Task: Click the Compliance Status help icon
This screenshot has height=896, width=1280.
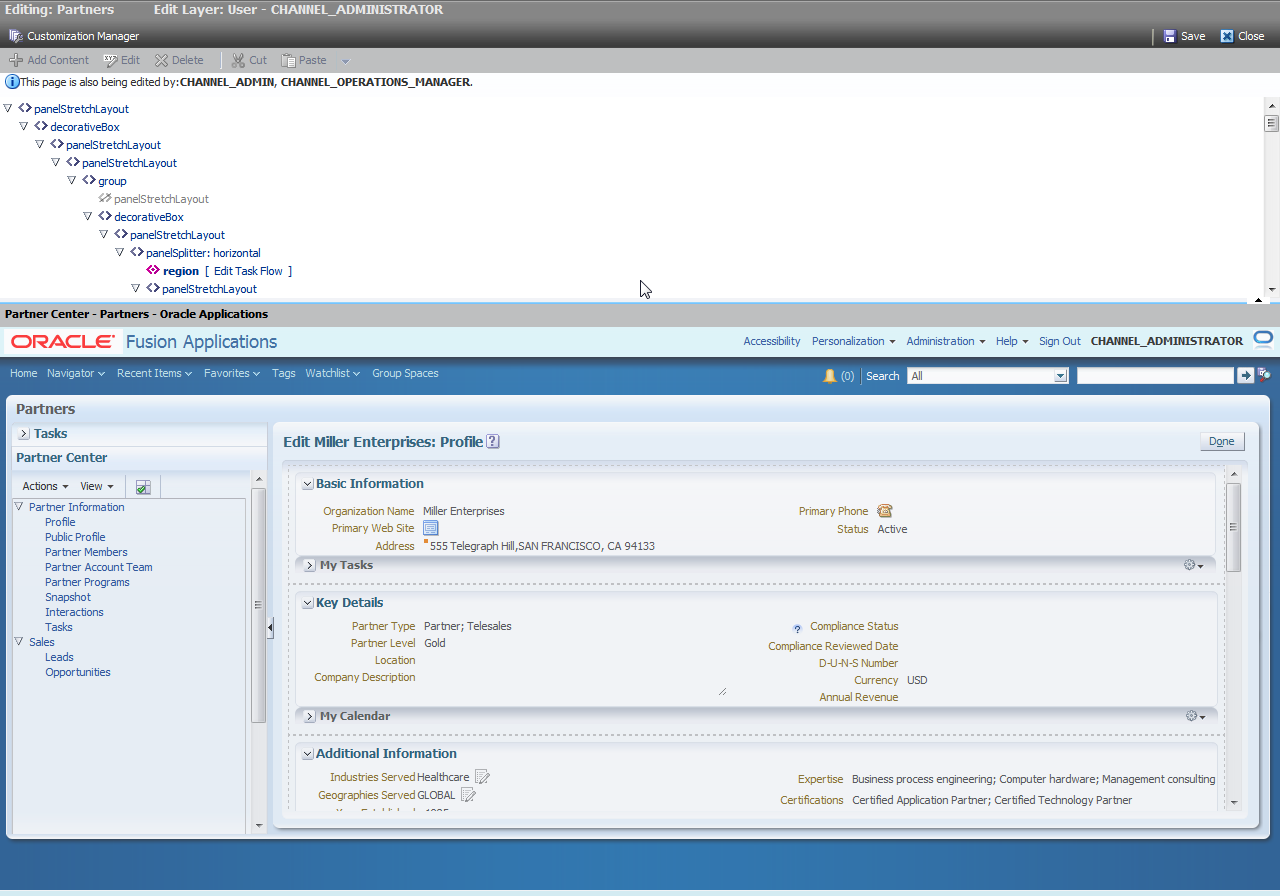Action: (797, 629)
